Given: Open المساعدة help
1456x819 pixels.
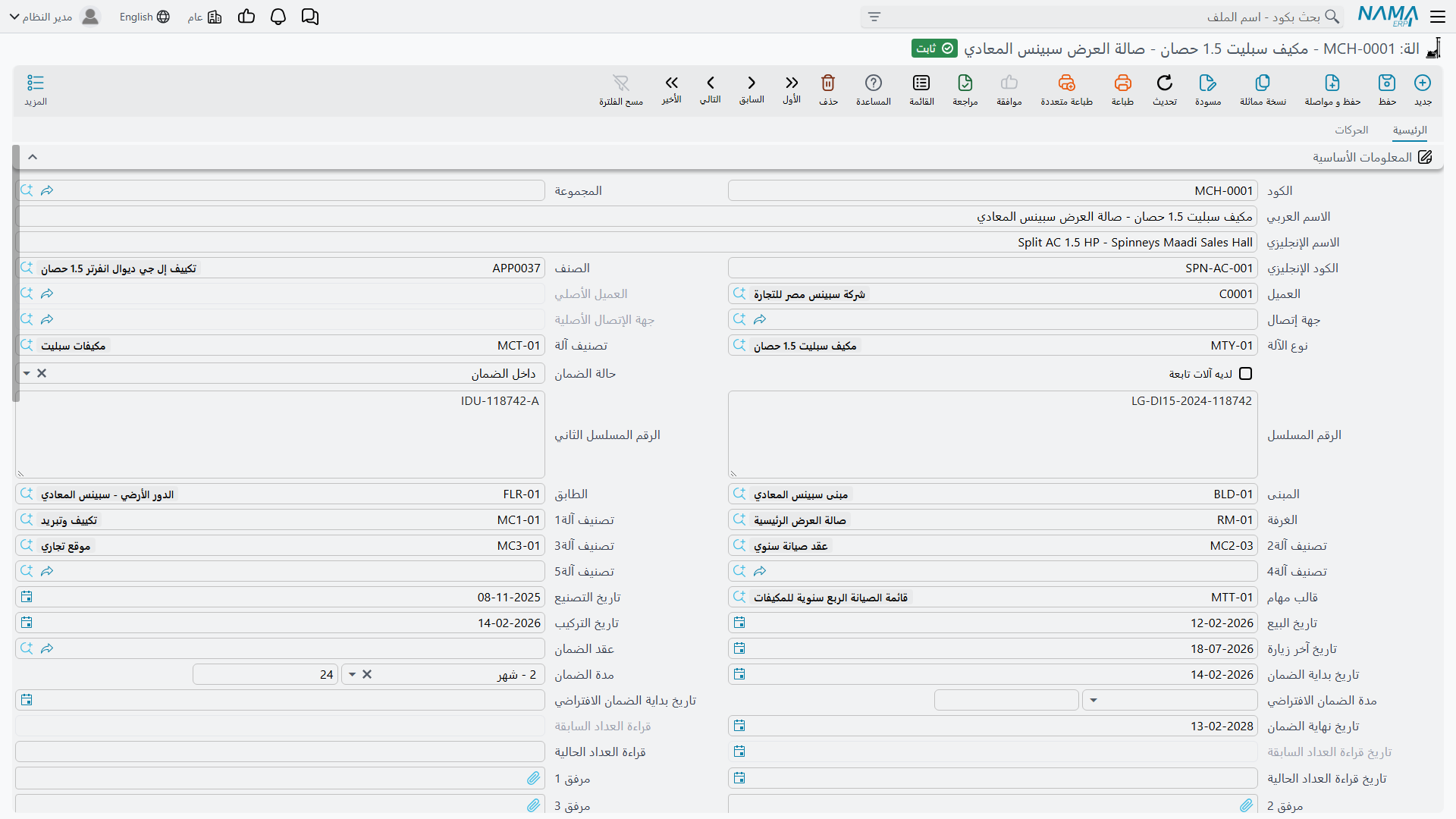Looking at the screenshot, I should tap(874, 89).
